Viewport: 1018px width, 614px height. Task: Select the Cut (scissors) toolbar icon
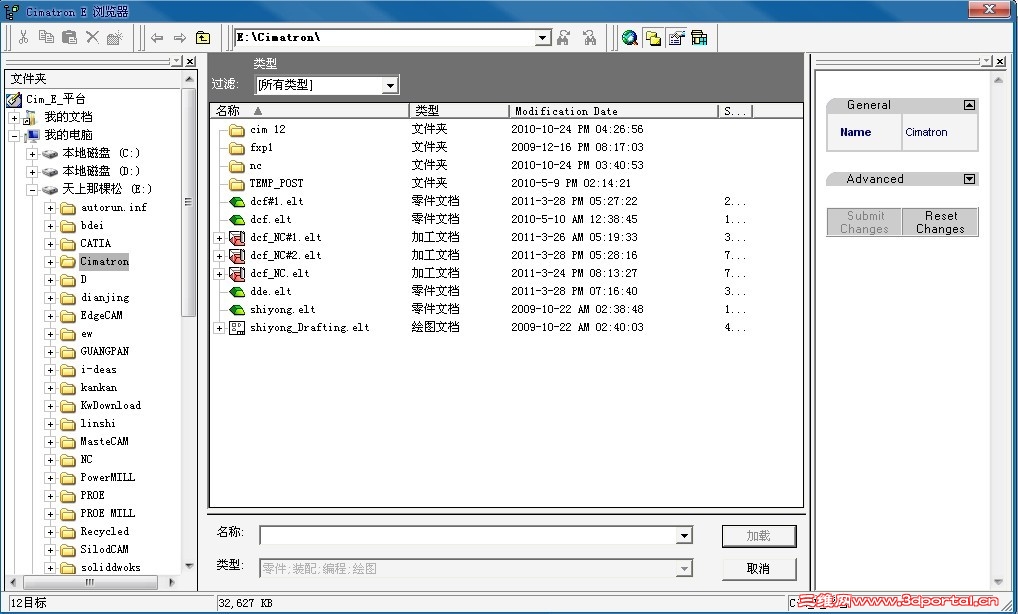[24, 37]
